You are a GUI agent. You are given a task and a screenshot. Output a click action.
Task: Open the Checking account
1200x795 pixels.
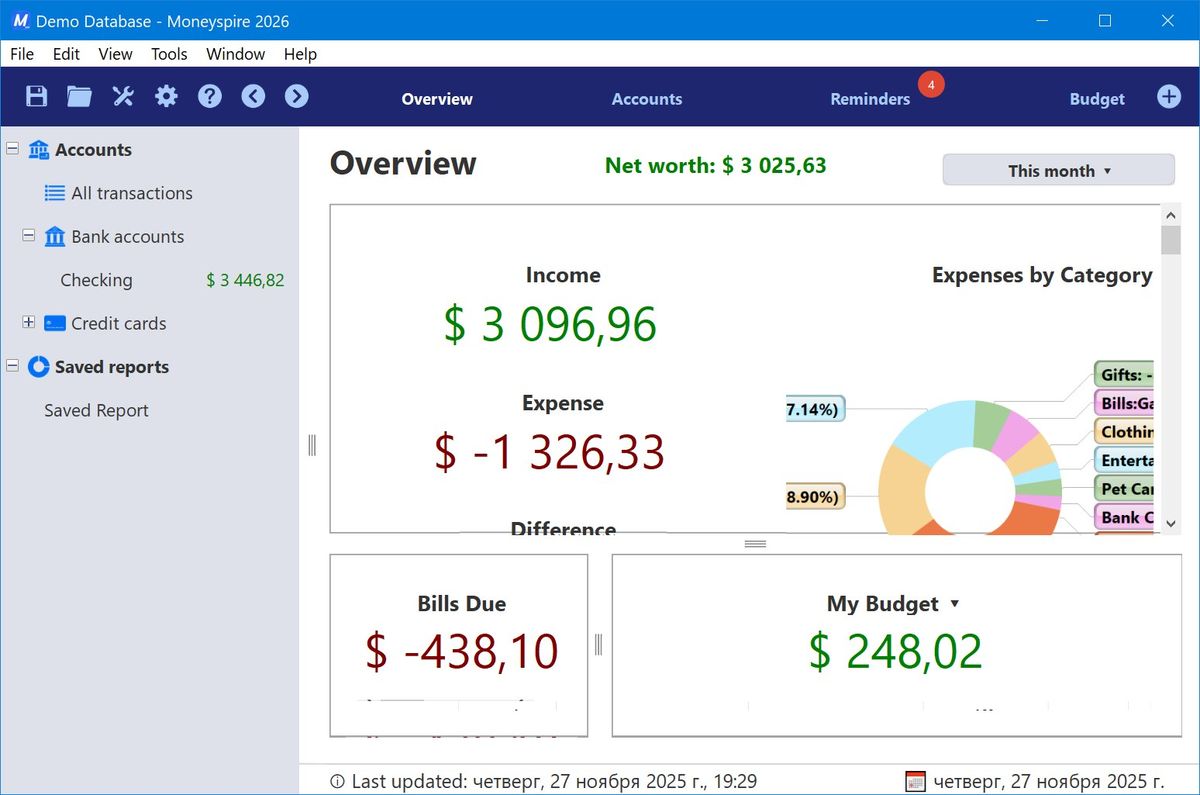(x=96, y=280)
